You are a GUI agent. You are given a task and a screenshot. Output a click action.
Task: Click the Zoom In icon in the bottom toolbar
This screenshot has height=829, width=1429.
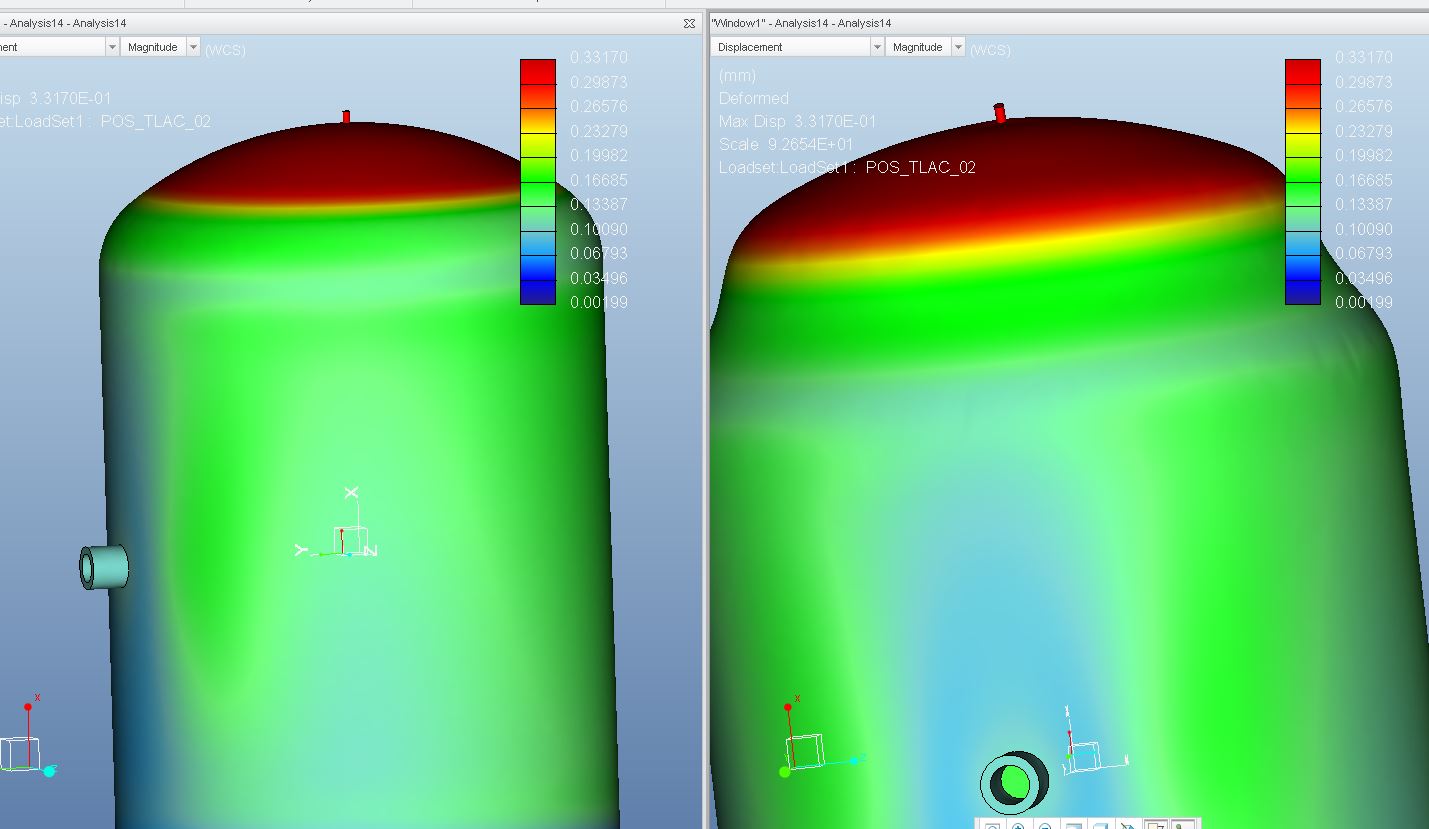click(1019, 825)
